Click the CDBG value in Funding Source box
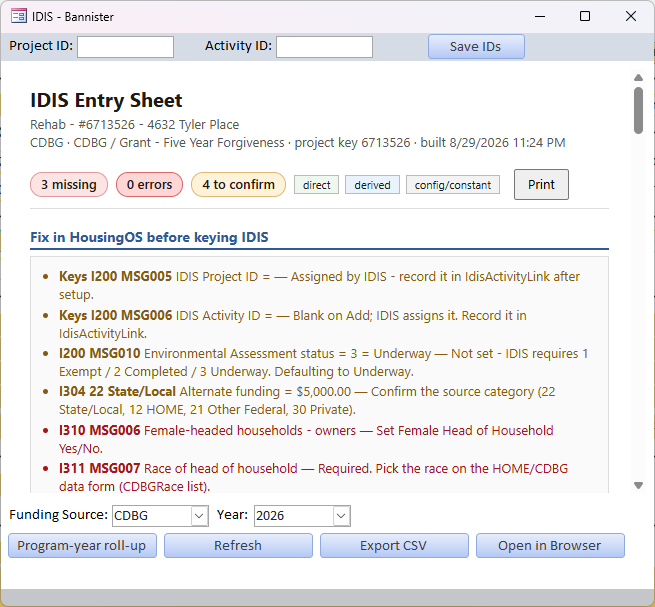The image size is (655, 607). click(x=131, y=516)
